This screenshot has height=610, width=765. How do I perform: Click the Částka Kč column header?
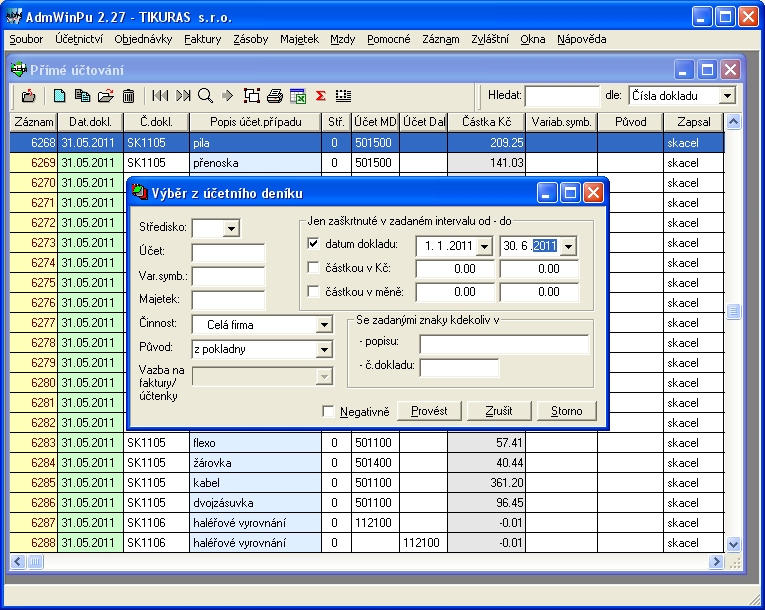(x=486, y=122)
